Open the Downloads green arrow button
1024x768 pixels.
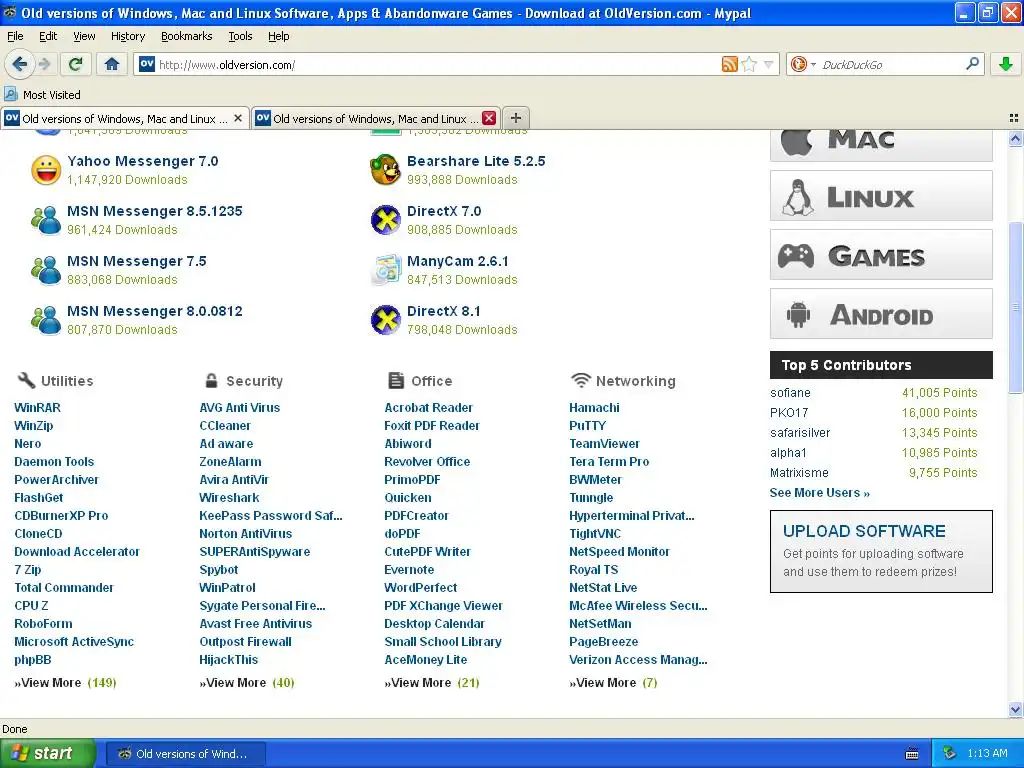(1006, 64)
